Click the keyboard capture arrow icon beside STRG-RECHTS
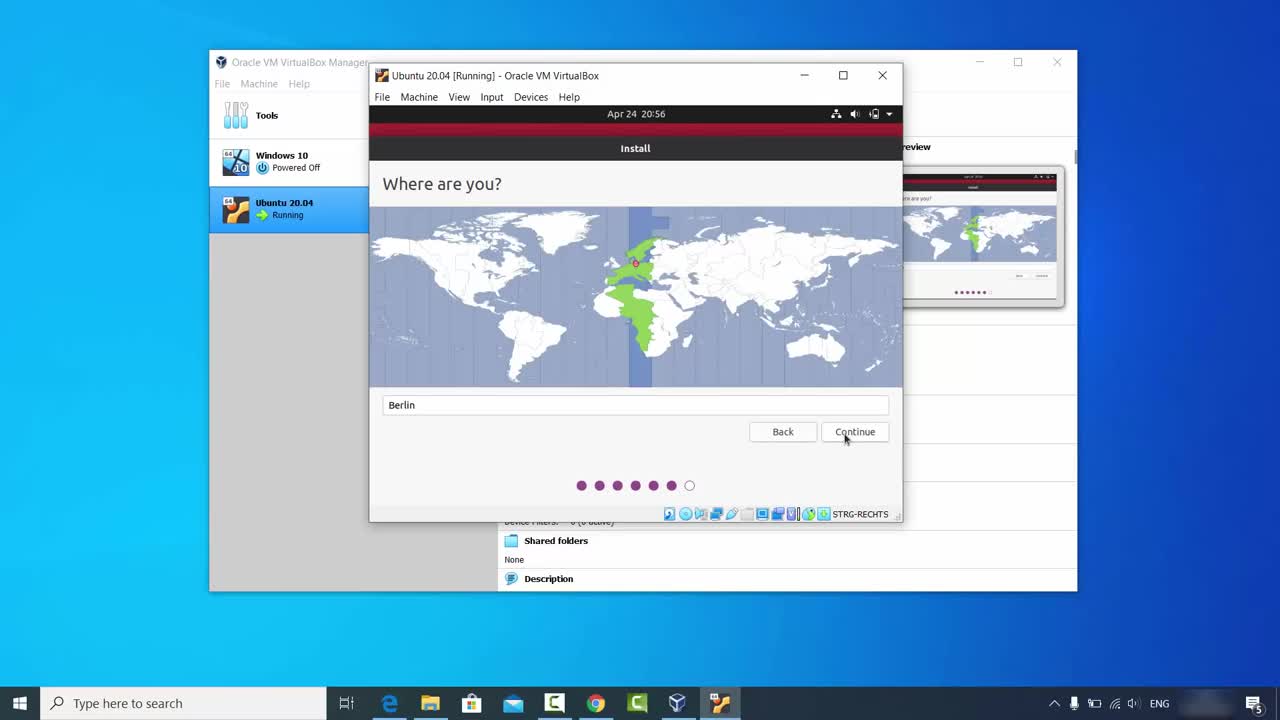 pos(824,514)
